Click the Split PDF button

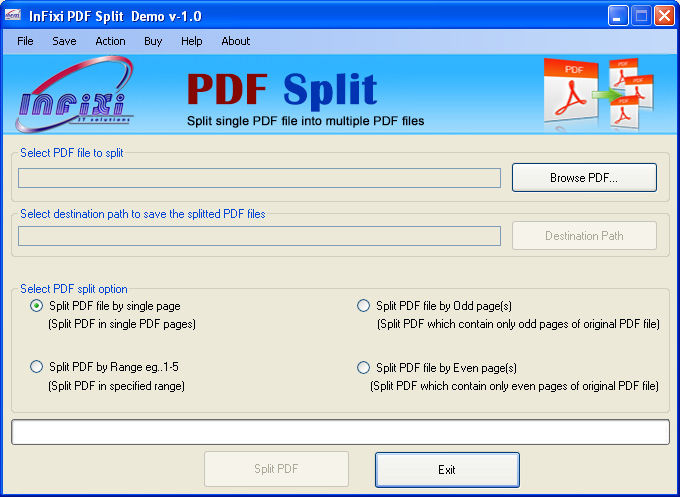point(276,469)
